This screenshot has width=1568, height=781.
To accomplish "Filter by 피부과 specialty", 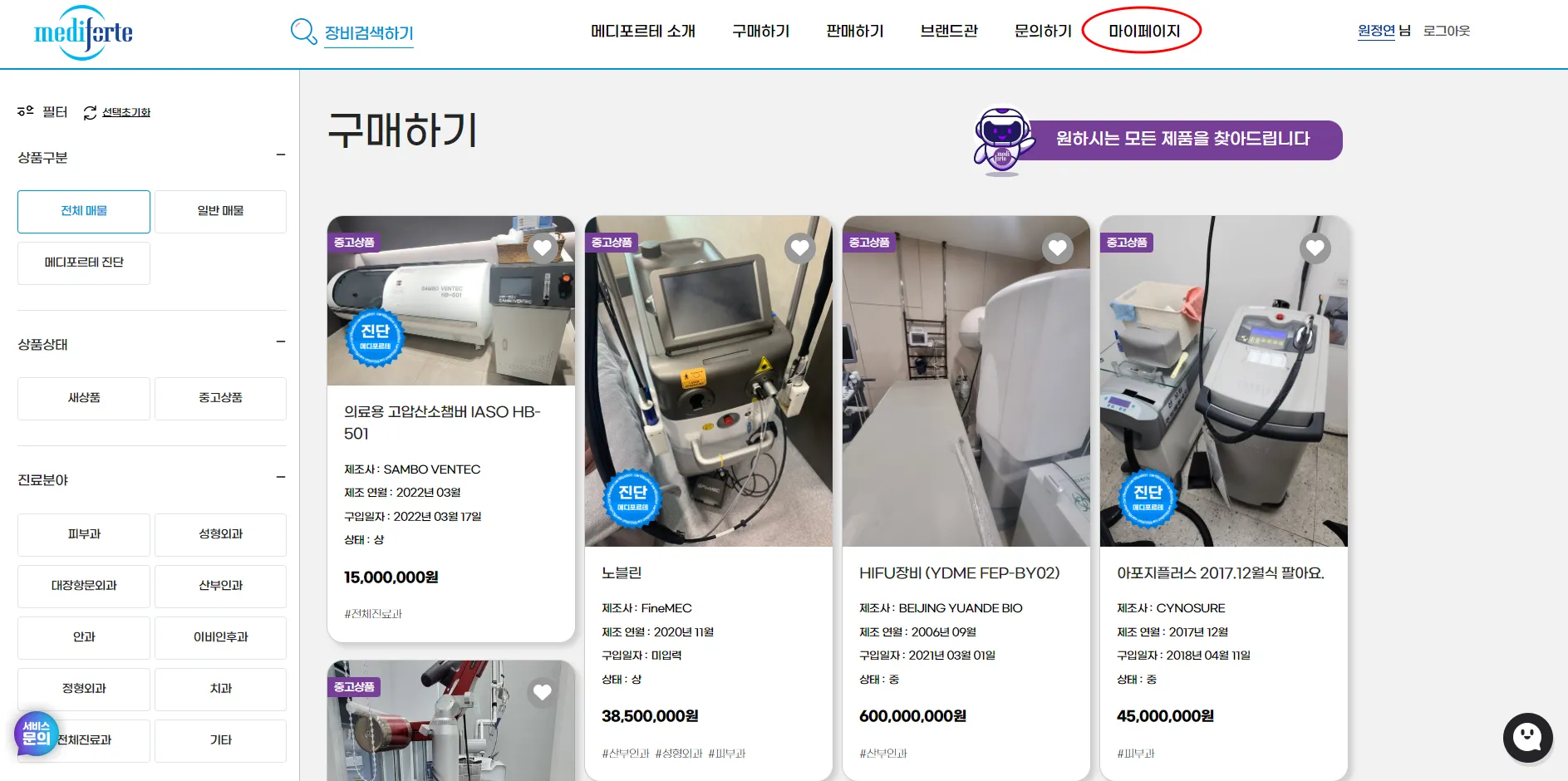I will point(84,535).
